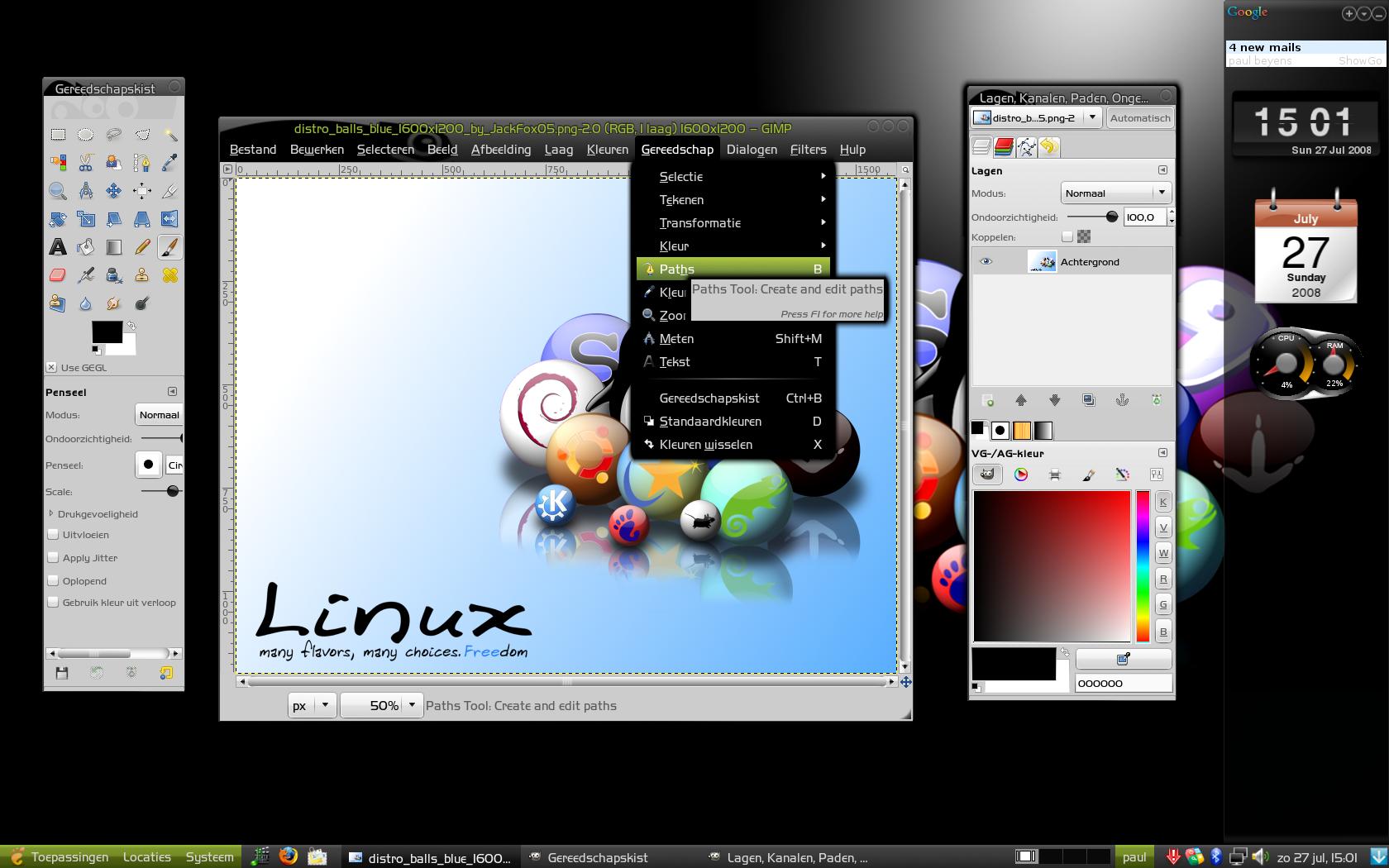Screen dimensions: 1389x868
Task: Click the screen color picker button above hex field
Action: pyautogui.click(x=1124, y=659)
